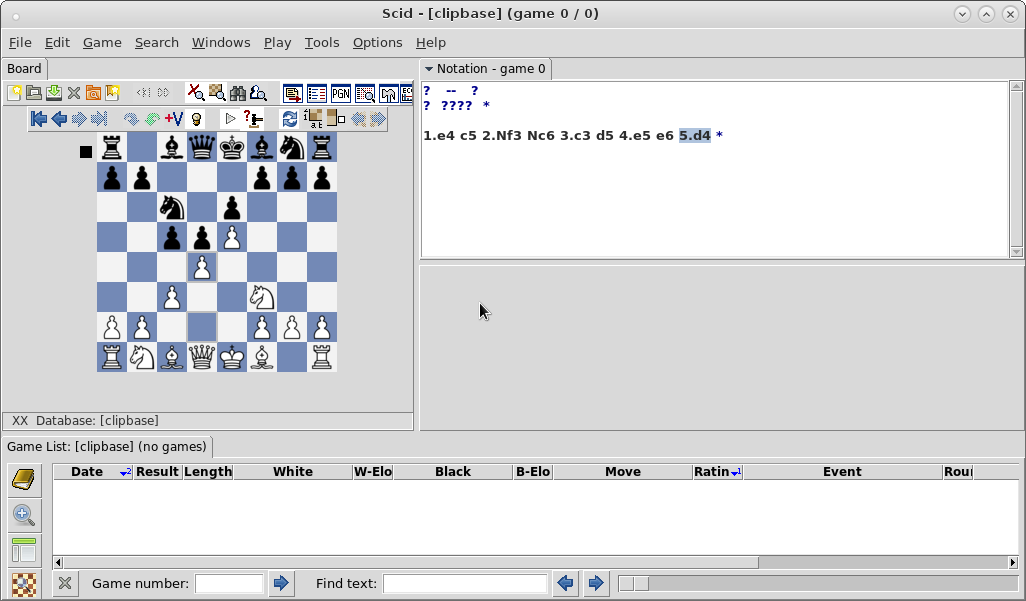
Task: Open the File menu
Action: [20, 43]
